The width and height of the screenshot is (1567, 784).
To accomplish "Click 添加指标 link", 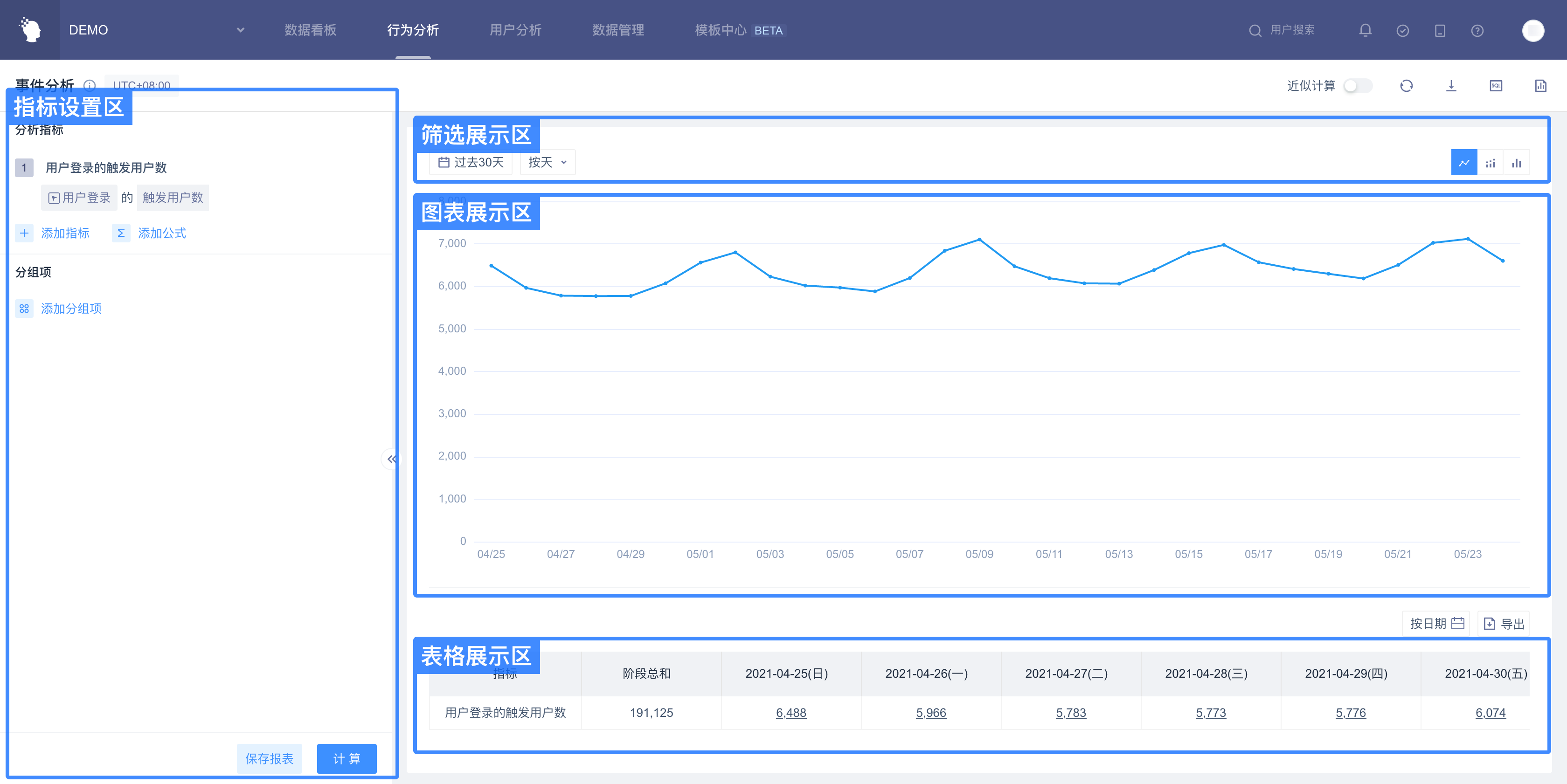I will 64,234.
